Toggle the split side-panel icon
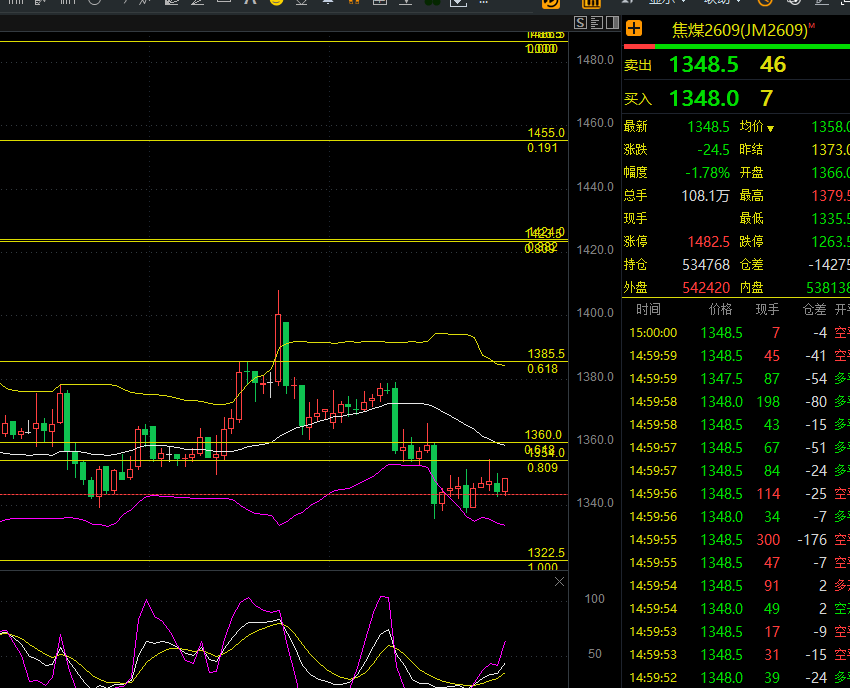The image size is (850, 688). click(x=613, y=22)
